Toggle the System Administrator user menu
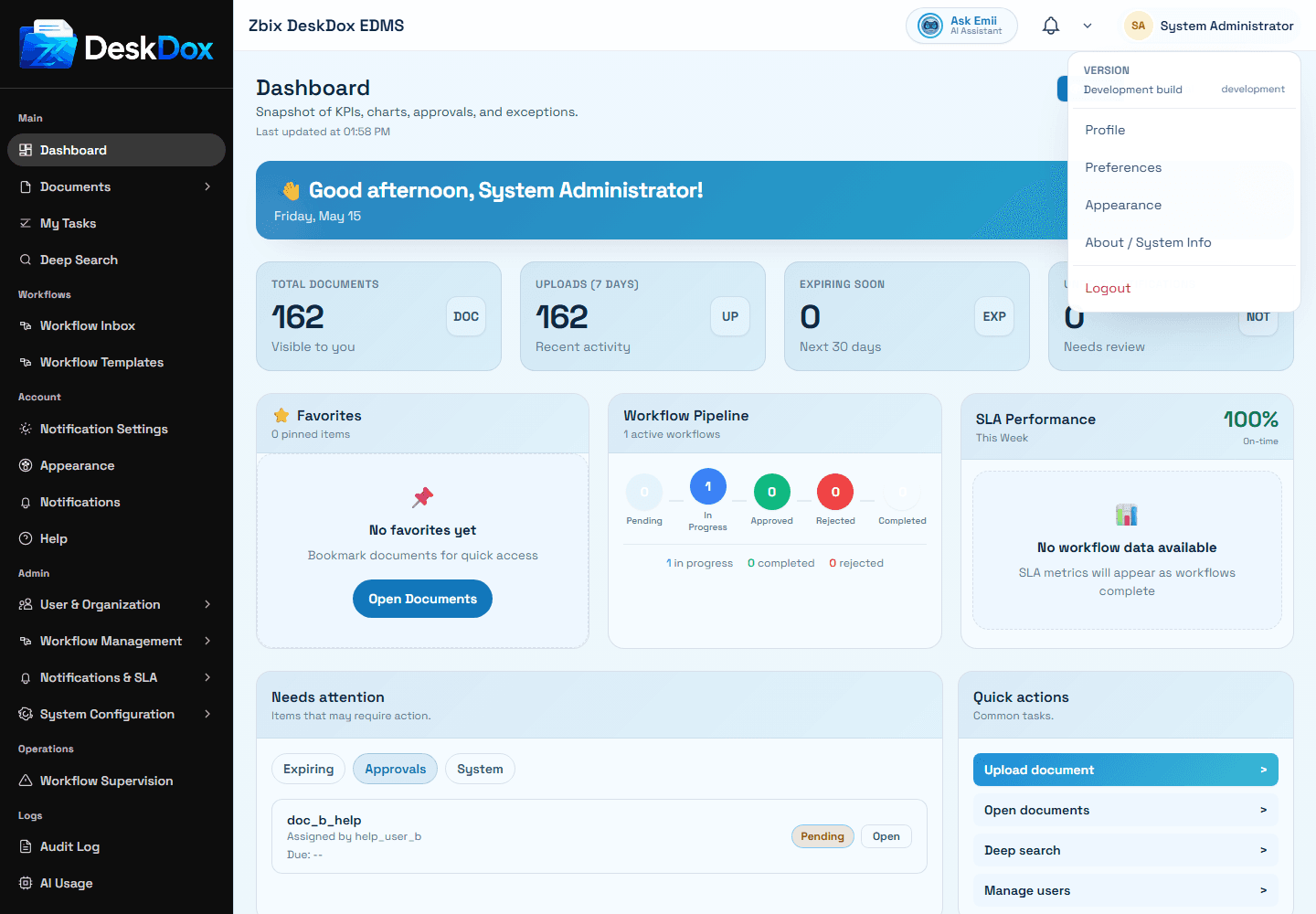Image resolution: width=1316 pixels, height=914 pixels. pos(1209,26)
